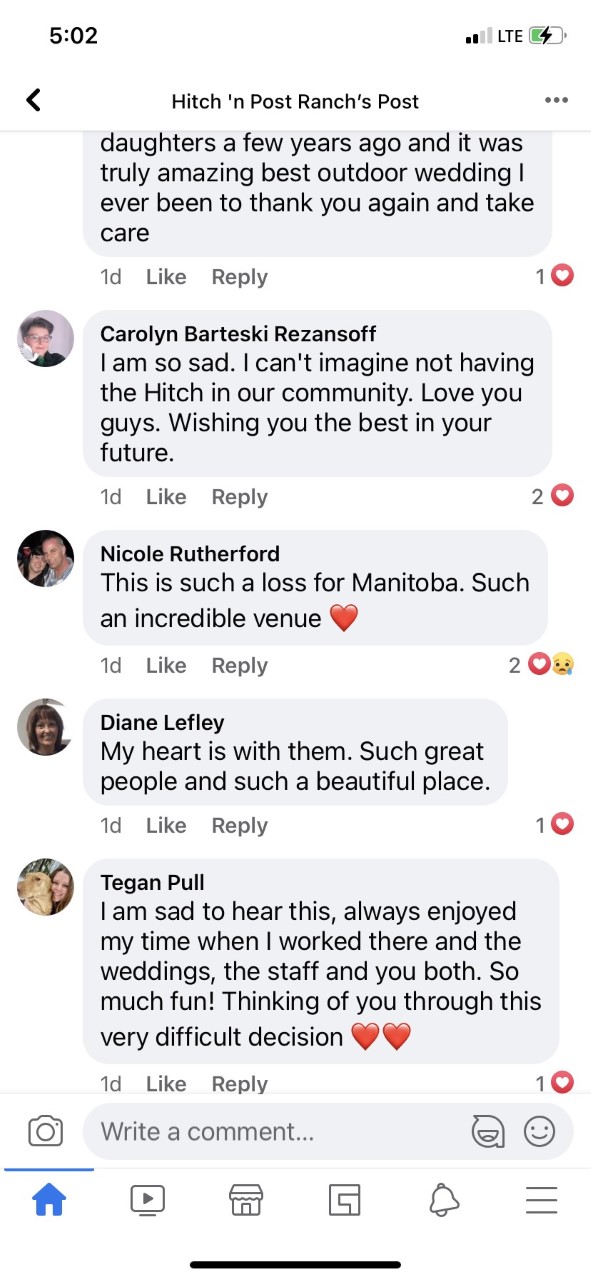Go to the Home feed
The image size is (591, 1280).
[50, 1198]
